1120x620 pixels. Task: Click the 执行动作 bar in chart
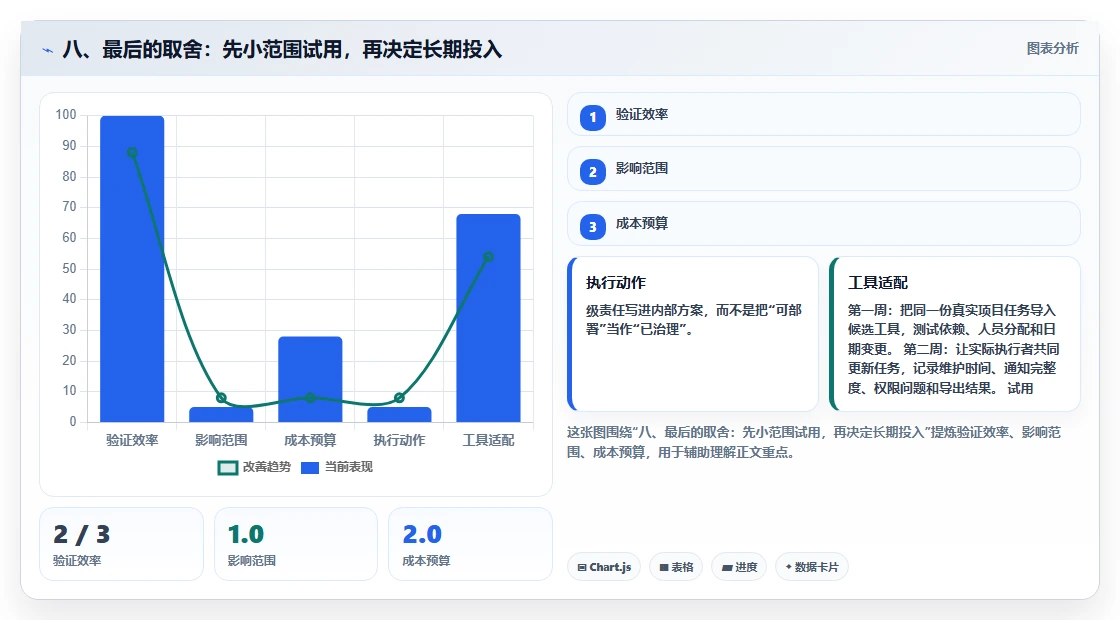click(399, 414)
